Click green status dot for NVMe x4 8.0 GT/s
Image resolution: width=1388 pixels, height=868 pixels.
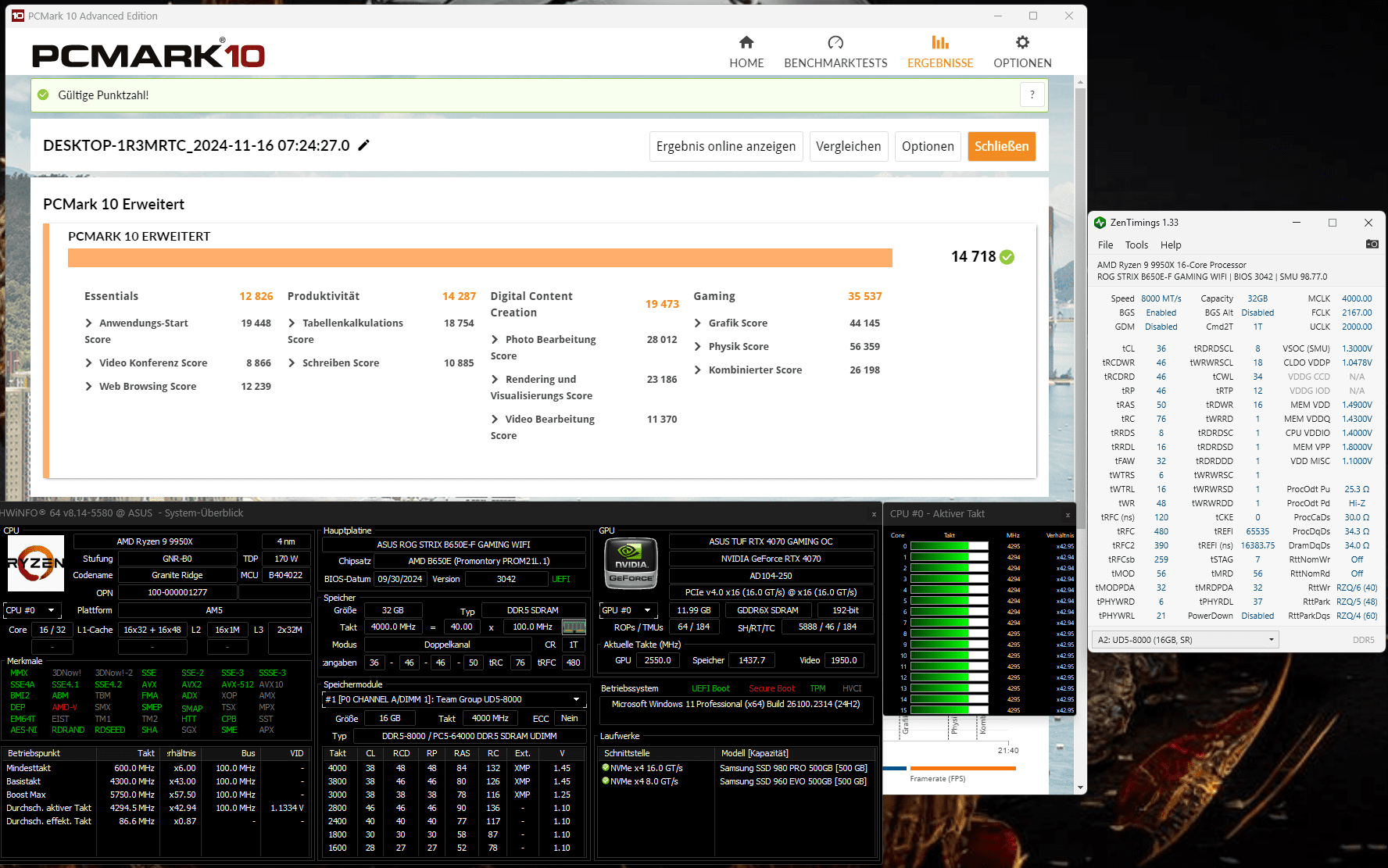(x=606, y=780)
